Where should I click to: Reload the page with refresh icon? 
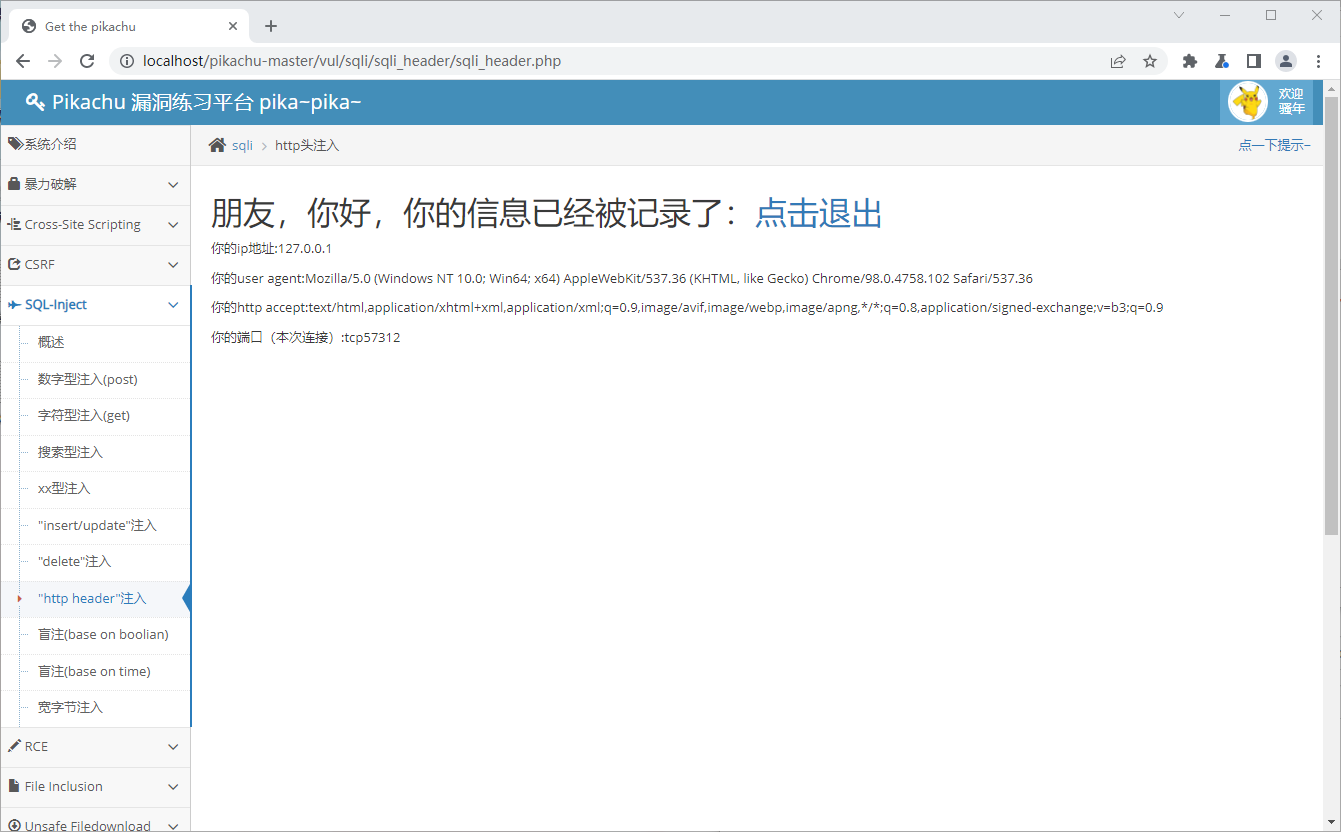(87, 61)
